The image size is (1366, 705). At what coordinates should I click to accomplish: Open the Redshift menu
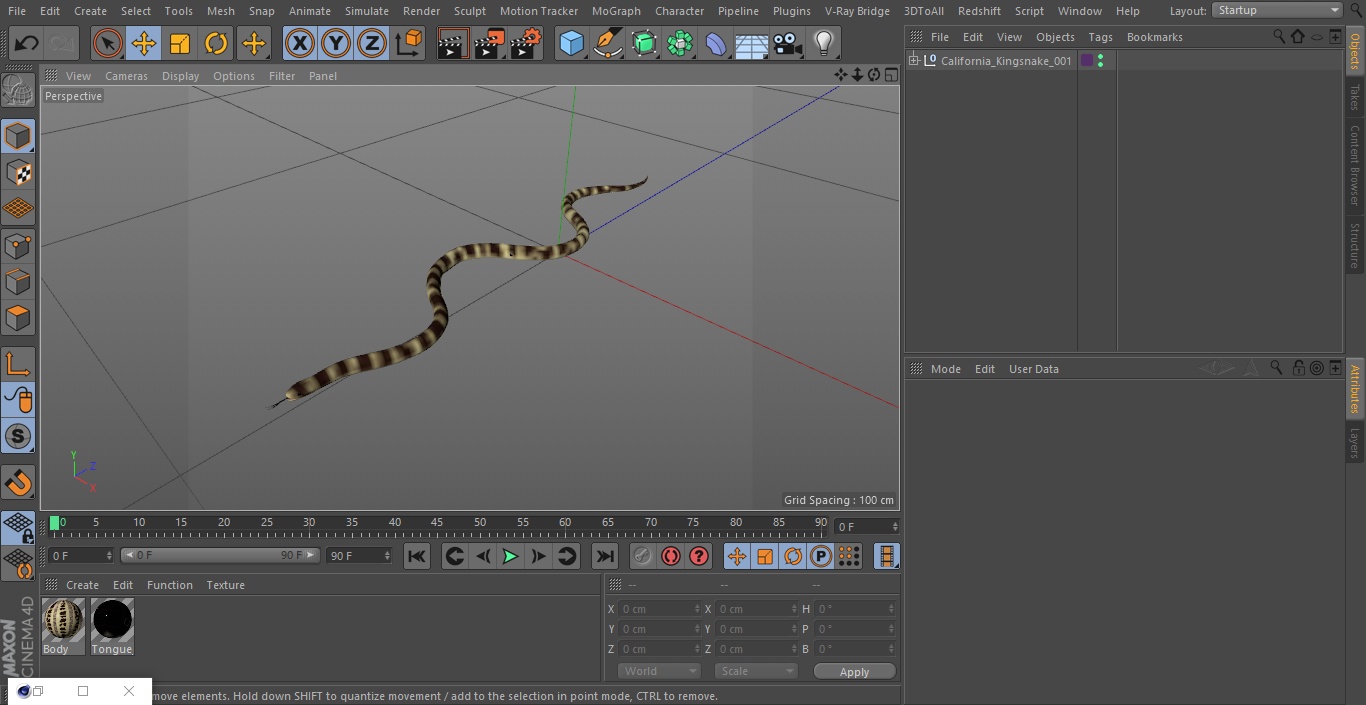[979, 11]
